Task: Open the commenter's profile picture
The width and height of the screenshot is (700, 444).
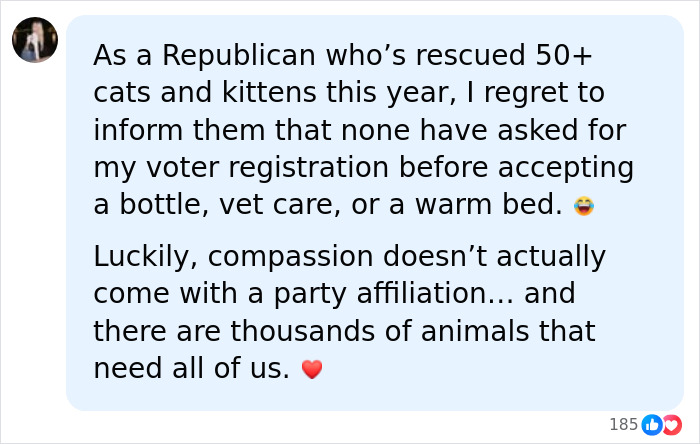Action: coord(35,40)
